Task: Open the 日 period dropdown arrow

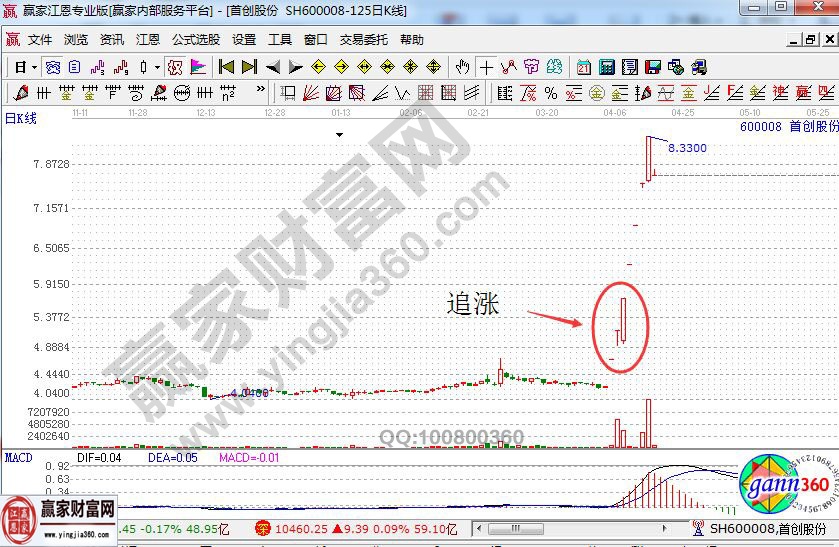Action: tap(34, 67)
